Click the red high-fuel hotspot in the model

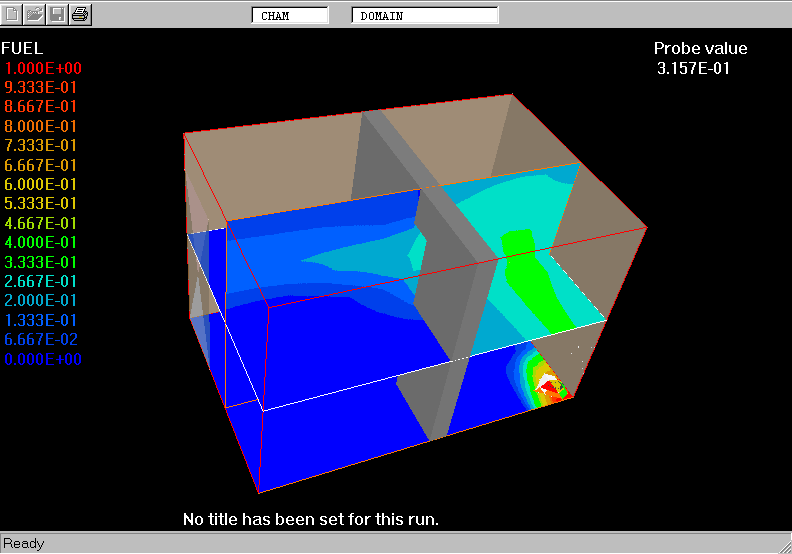click(549, 385)
